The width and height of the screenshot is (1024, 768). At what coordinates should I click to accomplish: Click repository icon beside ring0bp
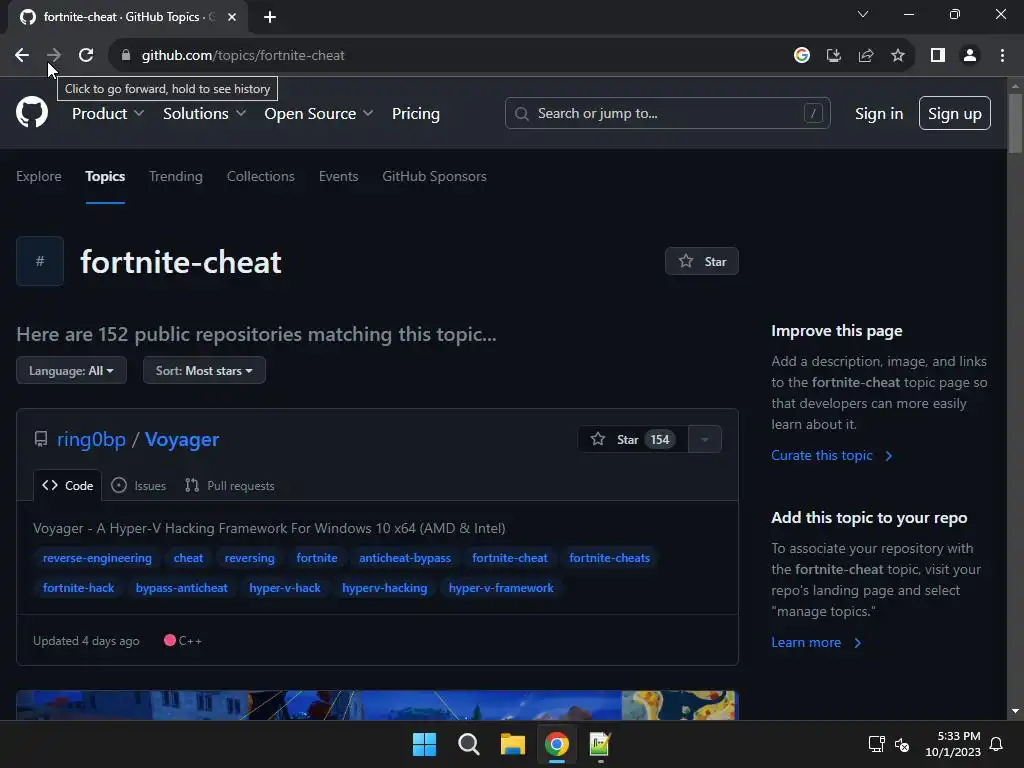pos(40,440)
